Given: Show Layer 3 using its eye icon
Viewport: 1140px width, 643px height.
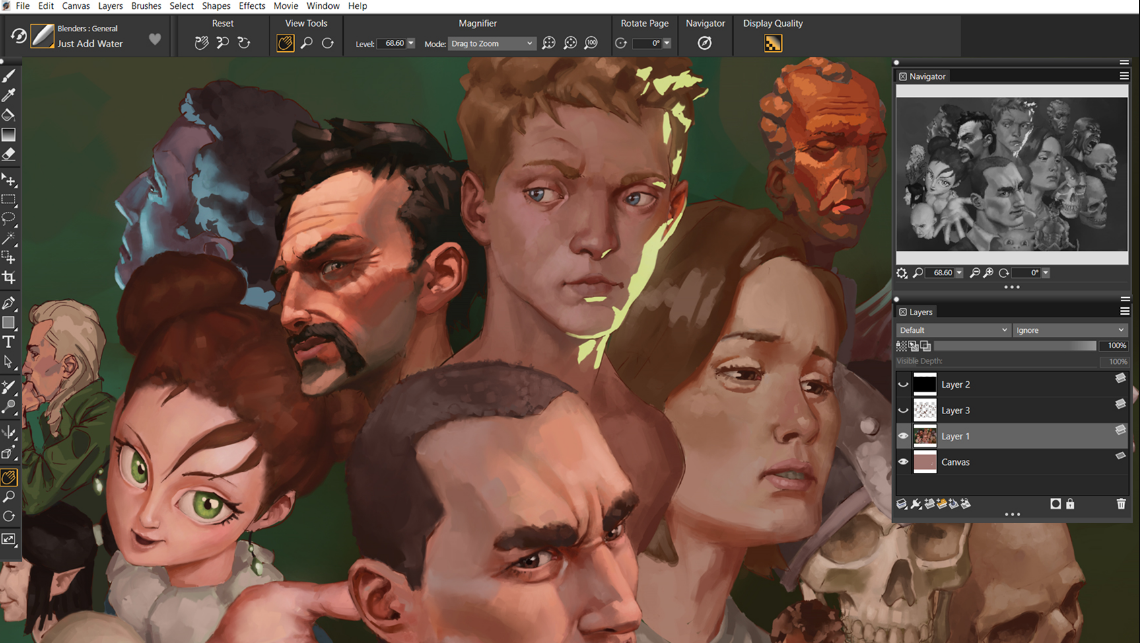Looking at the screenshot, I should click(x=903, y=410).
